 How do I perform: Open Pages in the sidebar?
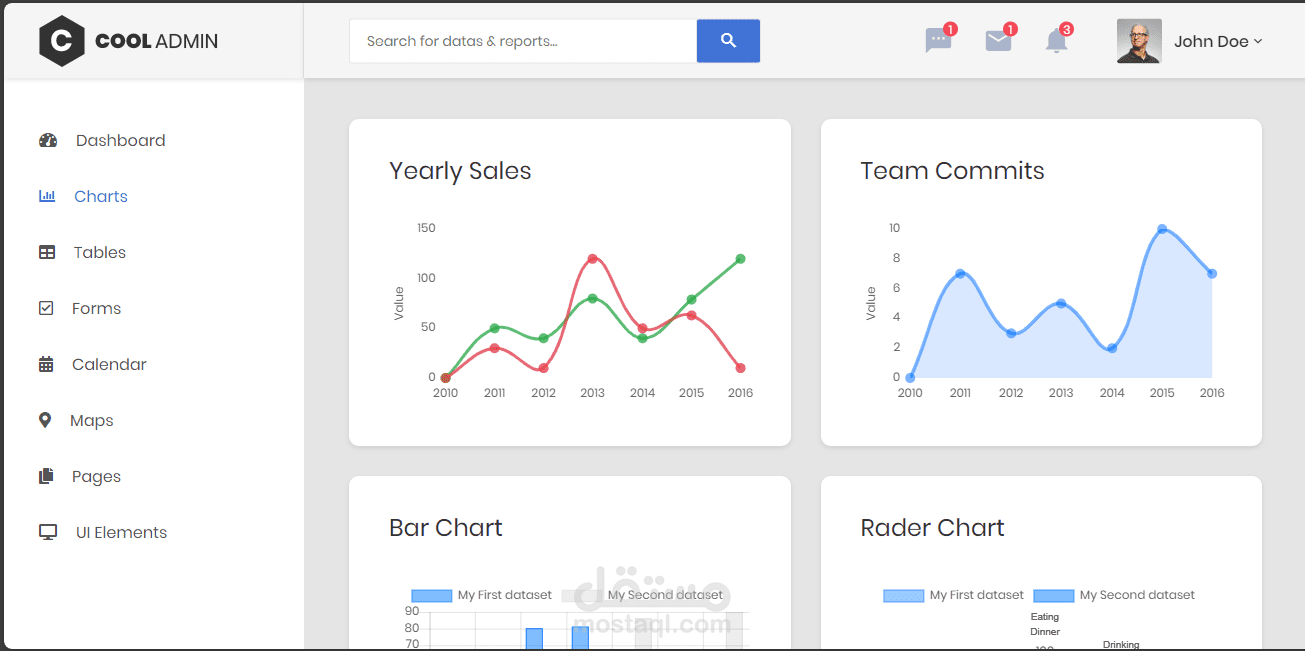[x=96, y=476]
